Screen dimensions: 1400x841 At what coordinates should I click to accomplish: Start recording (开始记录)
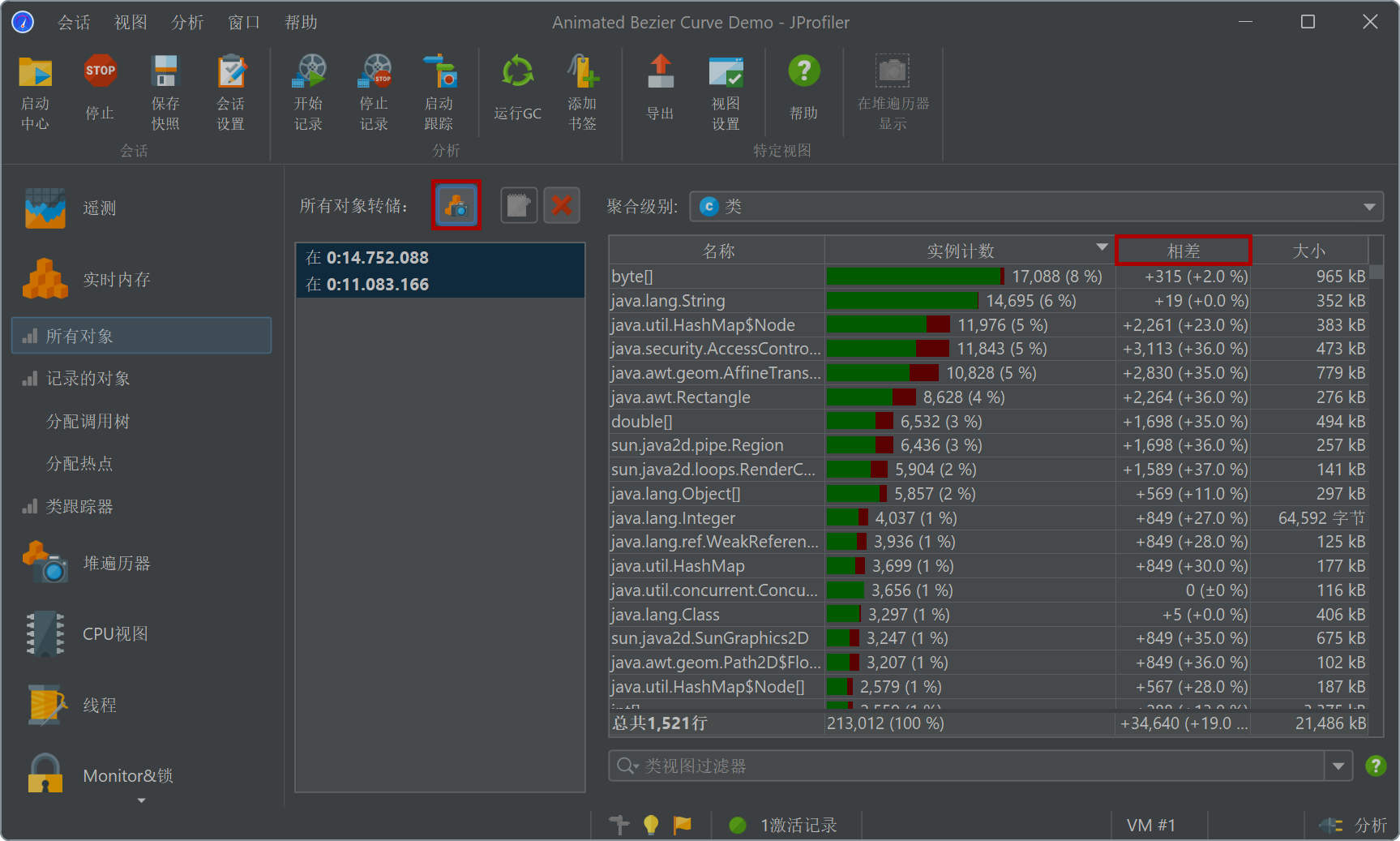[309, 92]
